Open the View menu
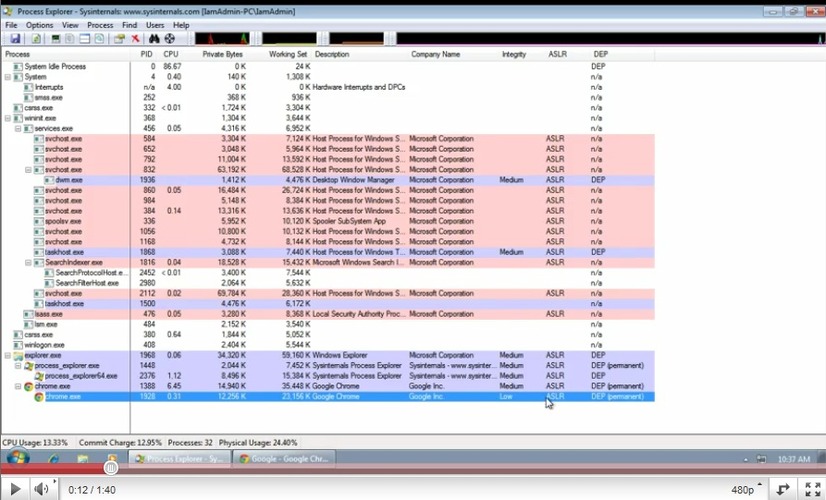This screenshot has width=826, height=500. coord(70,25)
